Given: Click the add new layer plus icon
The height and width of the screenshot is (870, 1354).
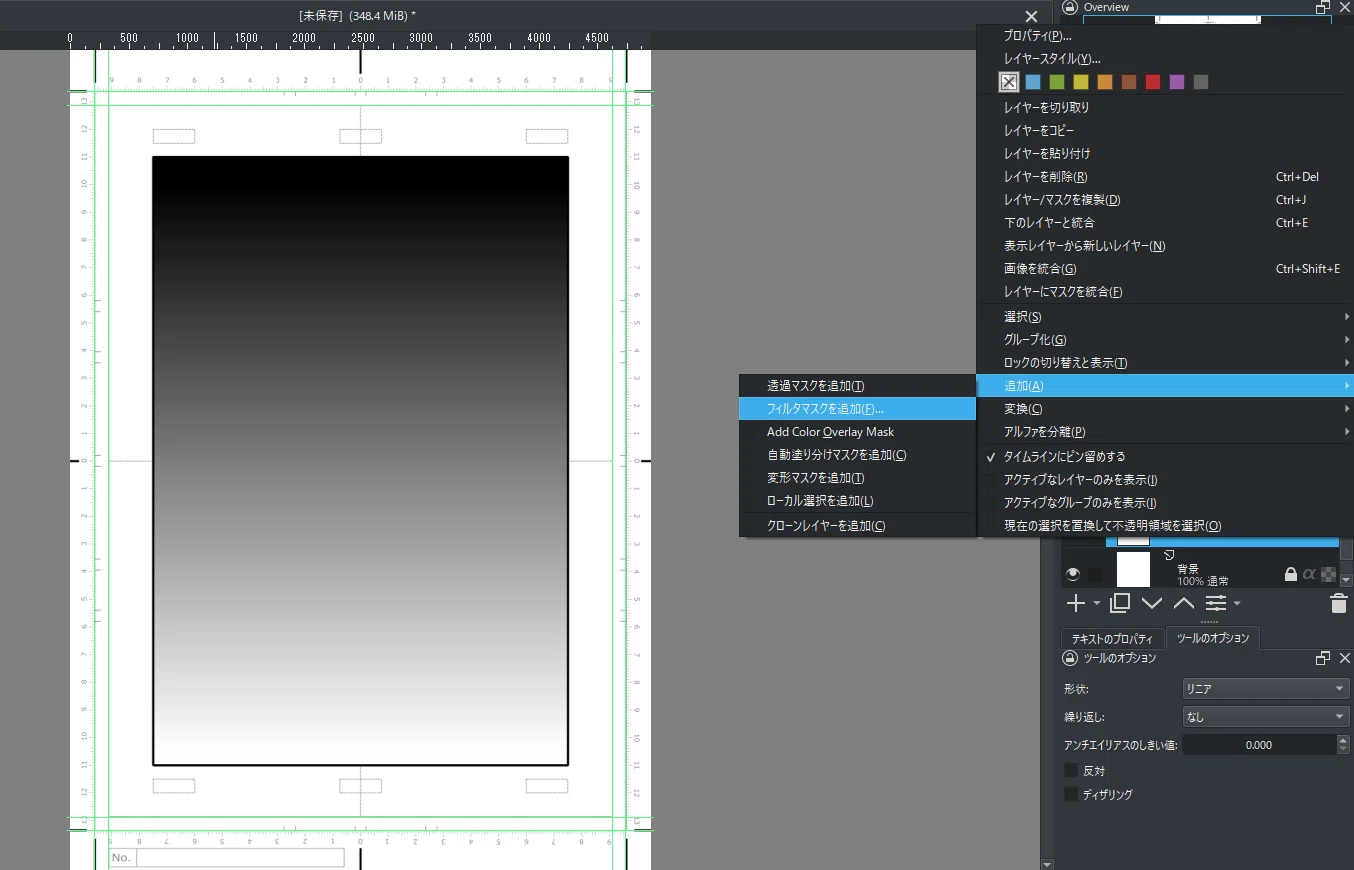Looking at the screenshot, I should click(1076, 603).
